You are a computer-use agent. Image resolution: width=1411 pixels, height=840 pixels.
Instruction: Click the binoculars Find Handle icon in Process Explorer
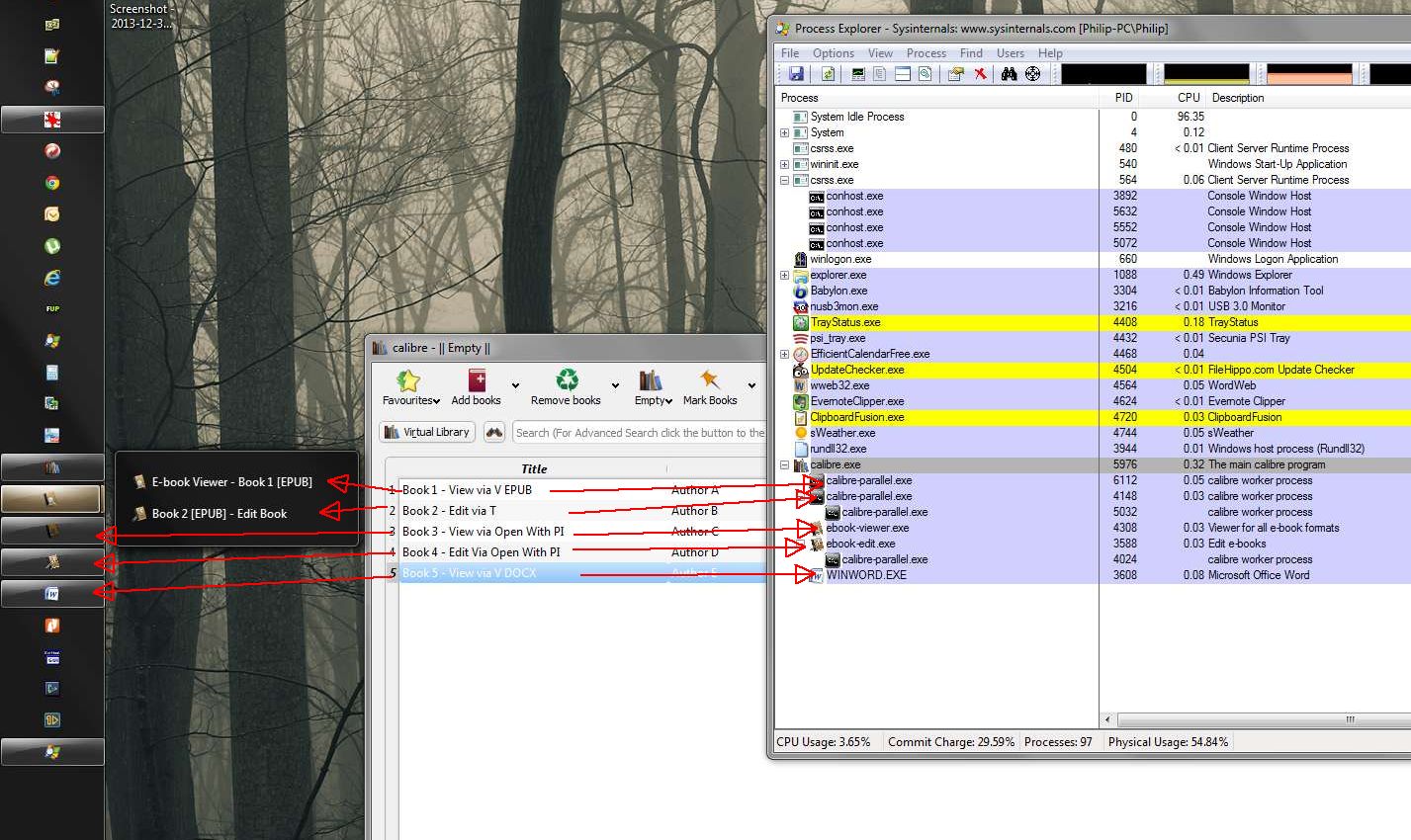tap(1010, 74)
